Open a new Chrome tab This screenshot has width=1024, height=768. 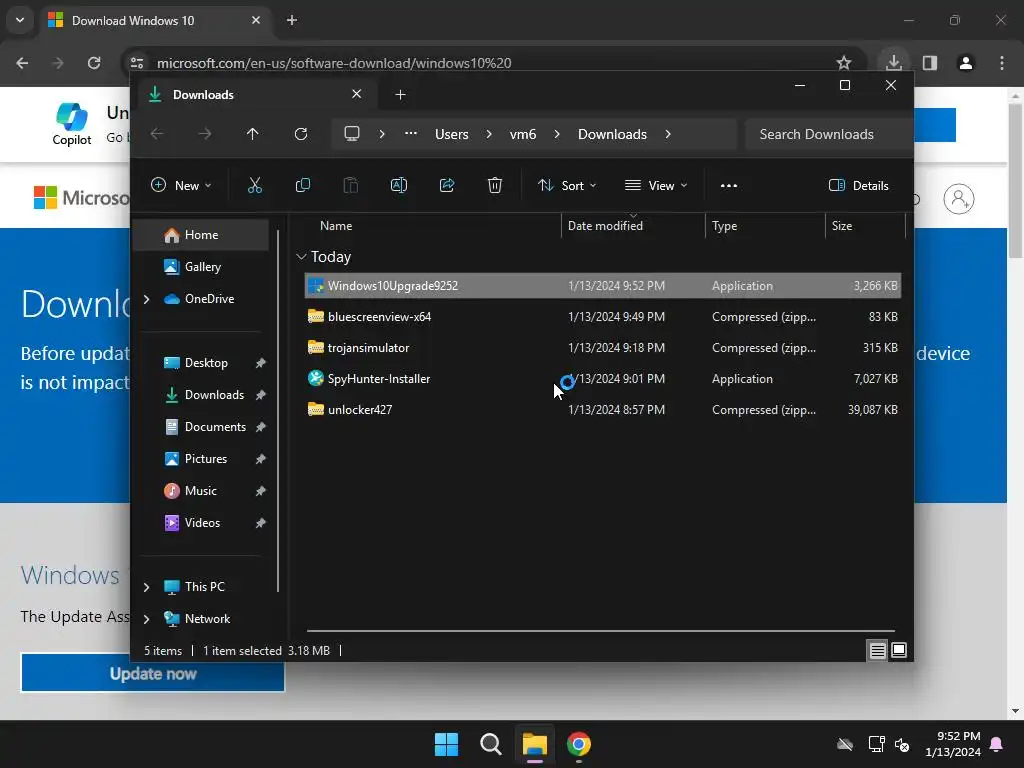pyautogui.click(x=292, y=20)
